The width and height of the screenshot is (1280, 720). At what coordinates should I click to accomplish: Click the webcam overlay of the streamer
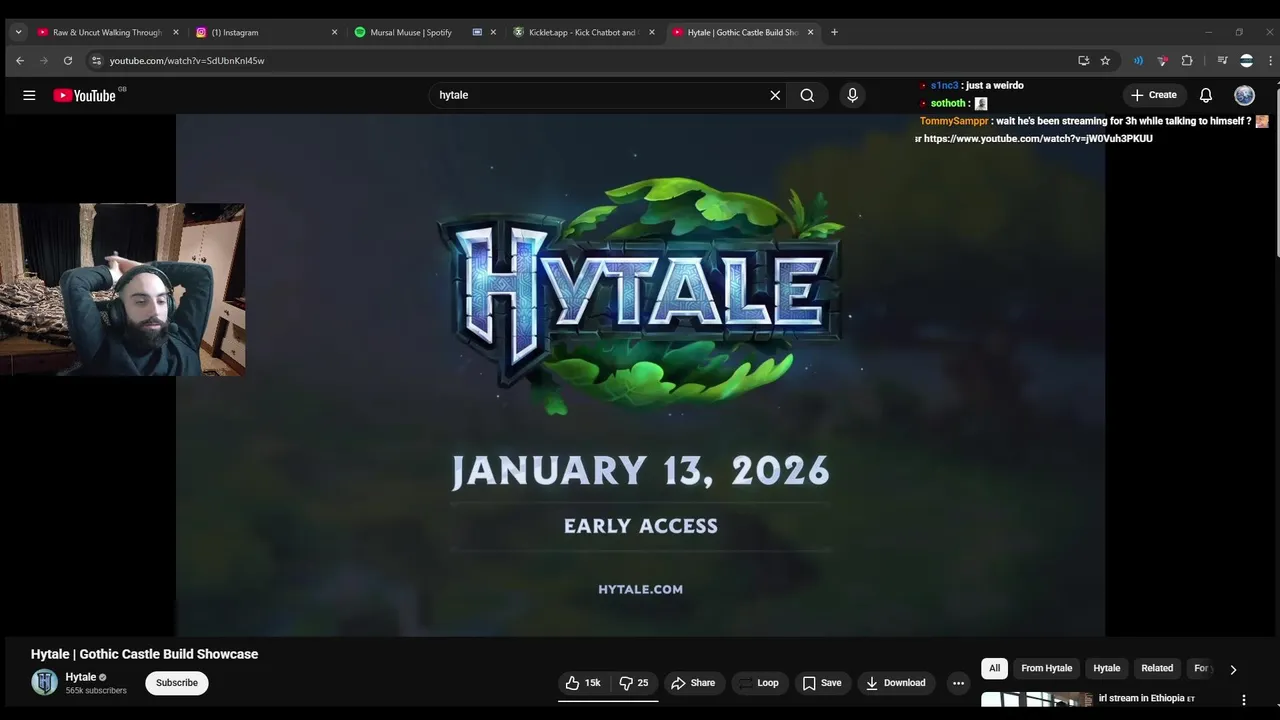(122, 290)
